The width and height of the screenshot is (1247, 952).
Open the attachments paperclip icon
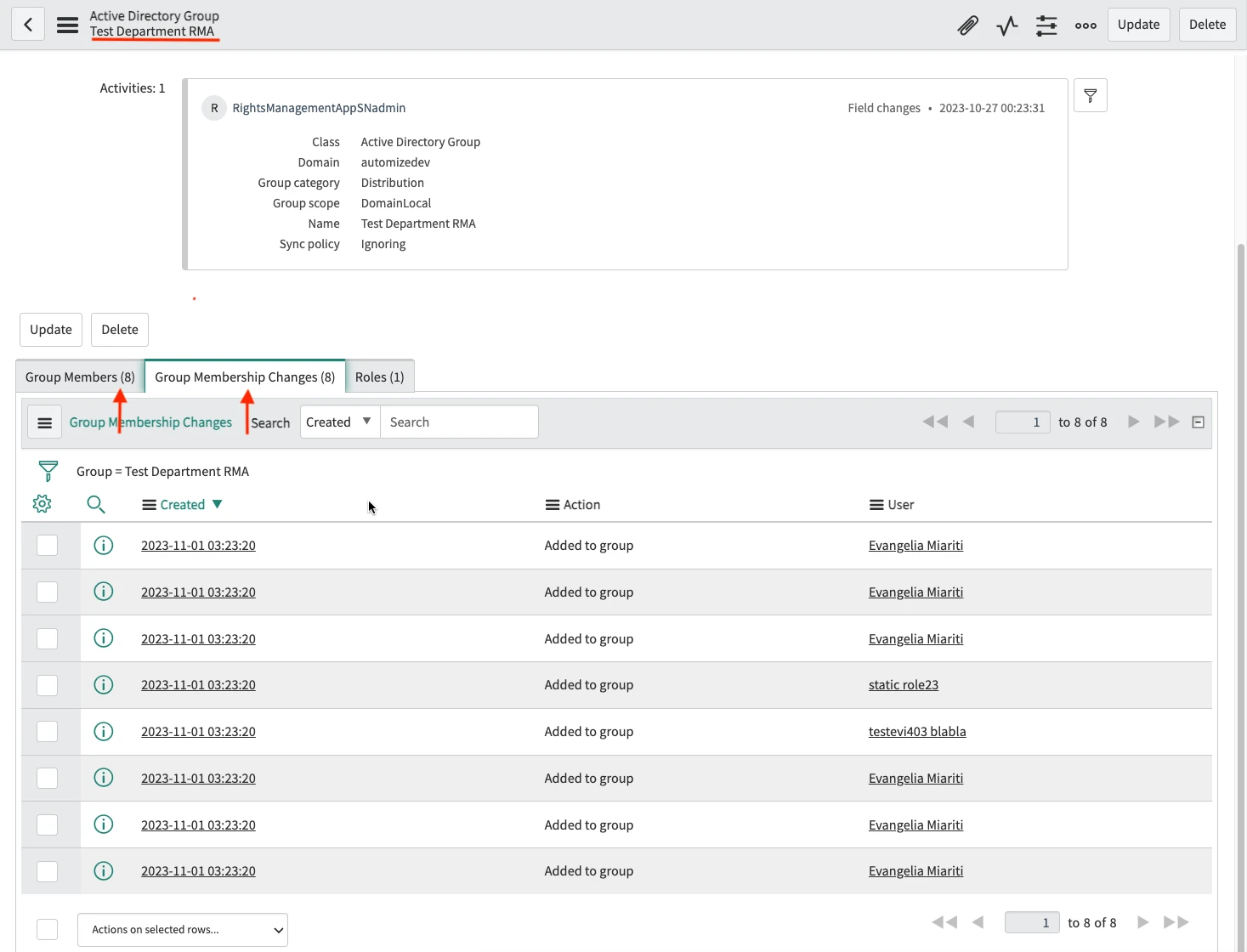(x=967, y=25)
